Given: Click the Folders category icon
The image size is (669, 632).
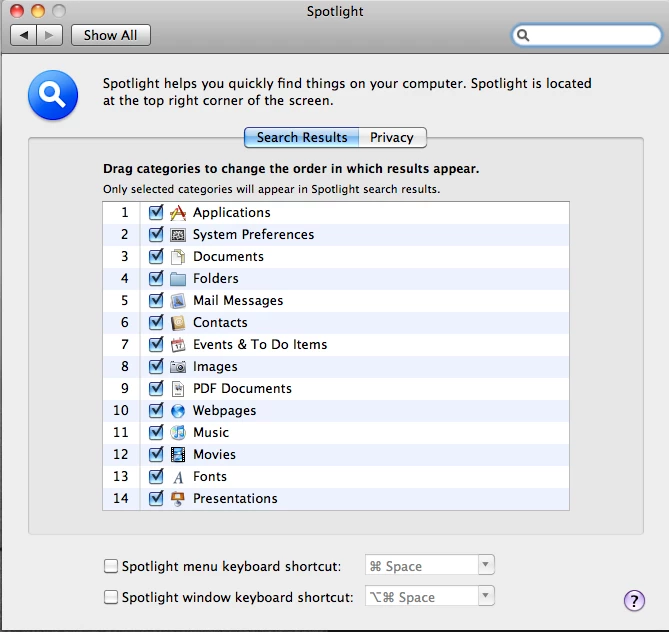Looking at the screenshot, I should (x=178, y=279).
